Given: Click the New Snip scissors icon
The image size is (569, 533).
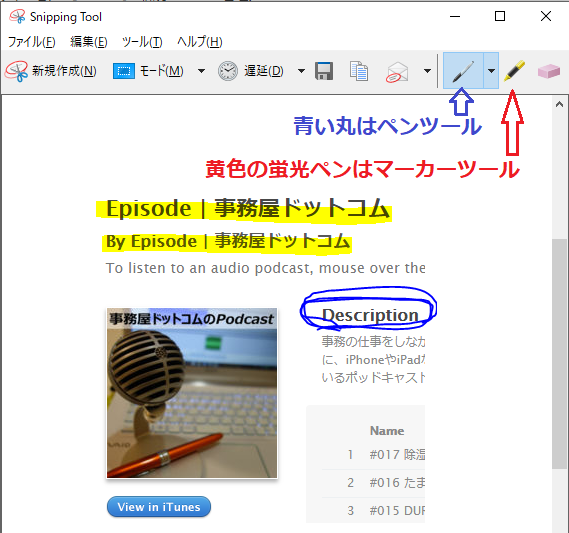Looking at the screenshot, I should [x=16, y=71].
